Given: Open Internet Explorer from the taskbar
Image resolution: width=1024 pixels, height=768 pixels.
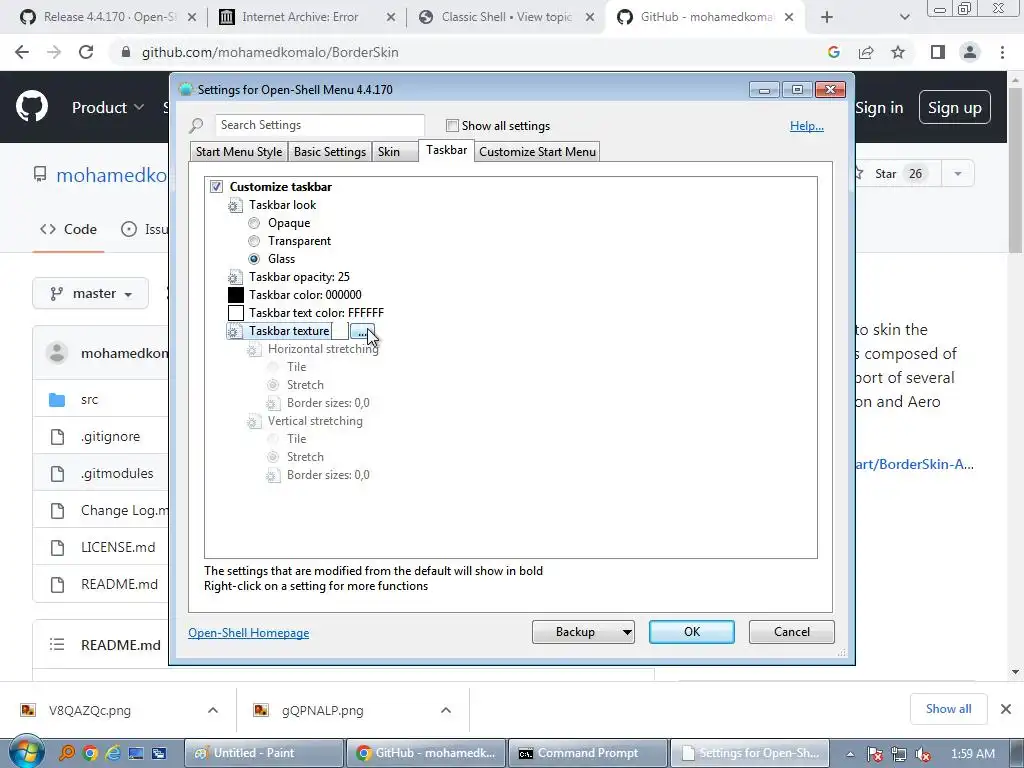Looking at the screenshot, I should point(113,753).
